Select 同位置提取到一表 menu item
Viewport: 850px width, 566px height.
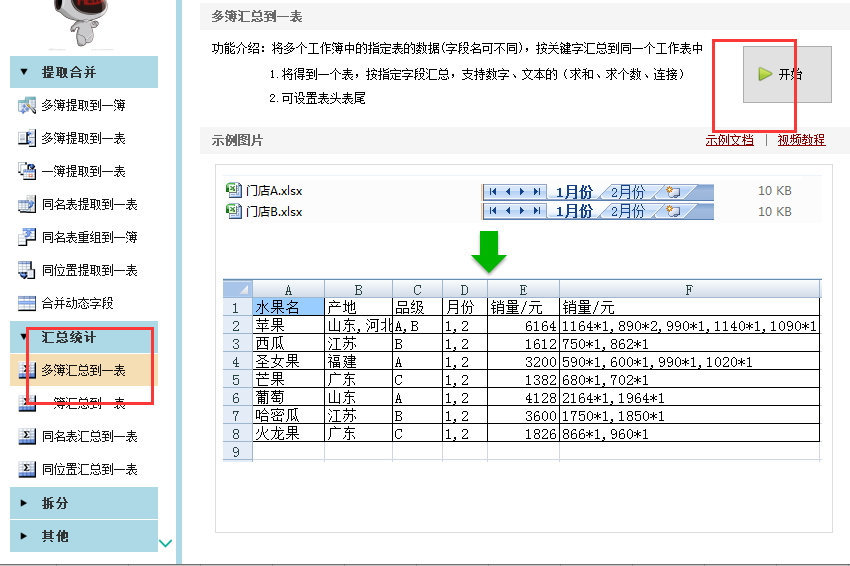(x=84, y=270)
